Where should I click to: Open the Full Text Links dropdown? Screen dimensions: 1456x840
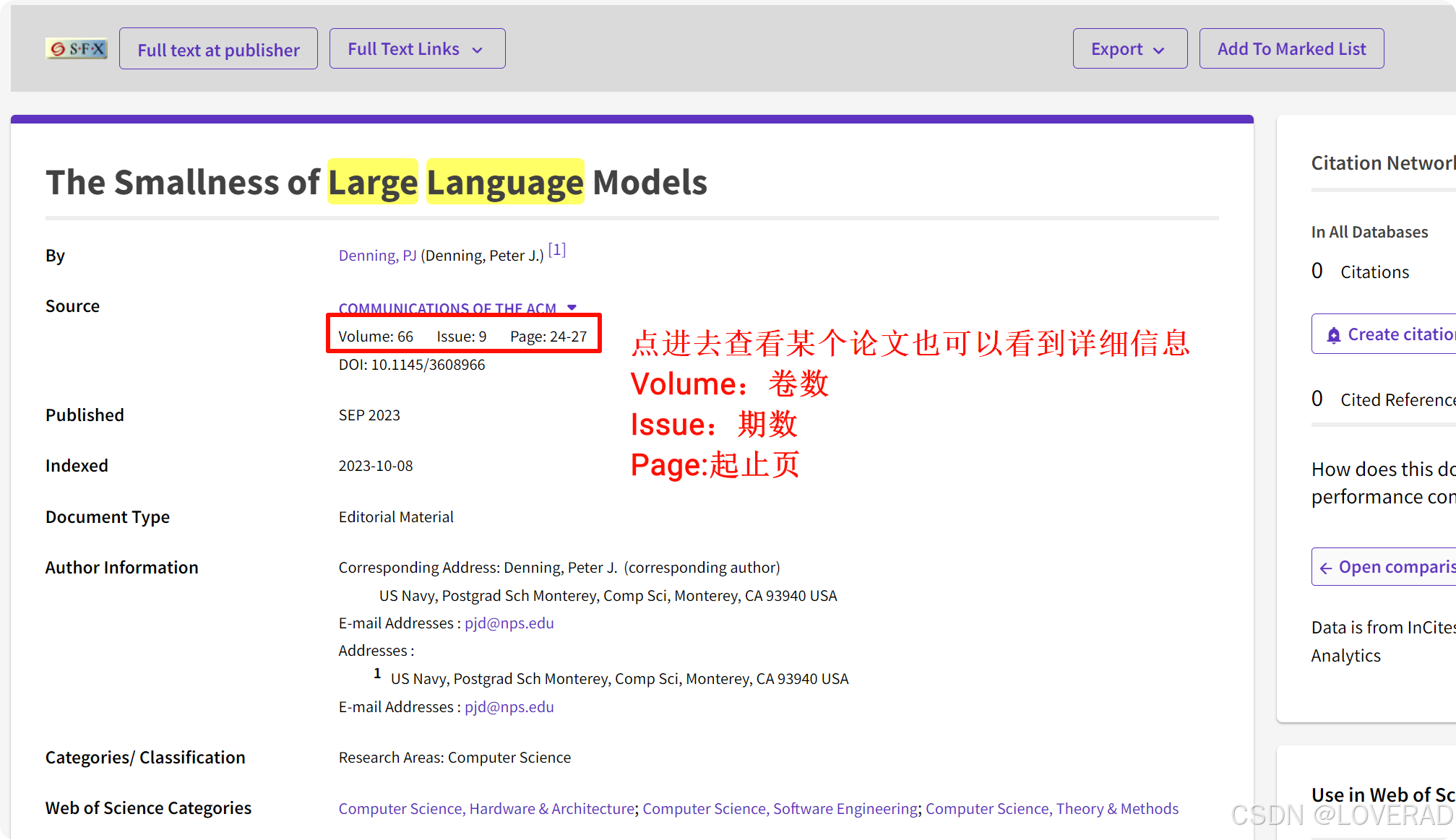(x=417, y=49)
